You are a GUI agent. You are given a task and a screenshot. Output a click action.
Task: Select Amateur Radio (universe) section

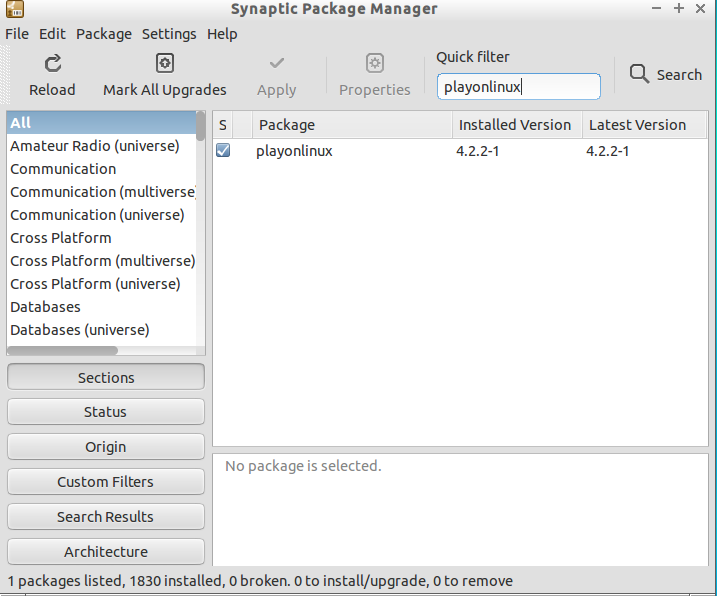tap(102, 146)
